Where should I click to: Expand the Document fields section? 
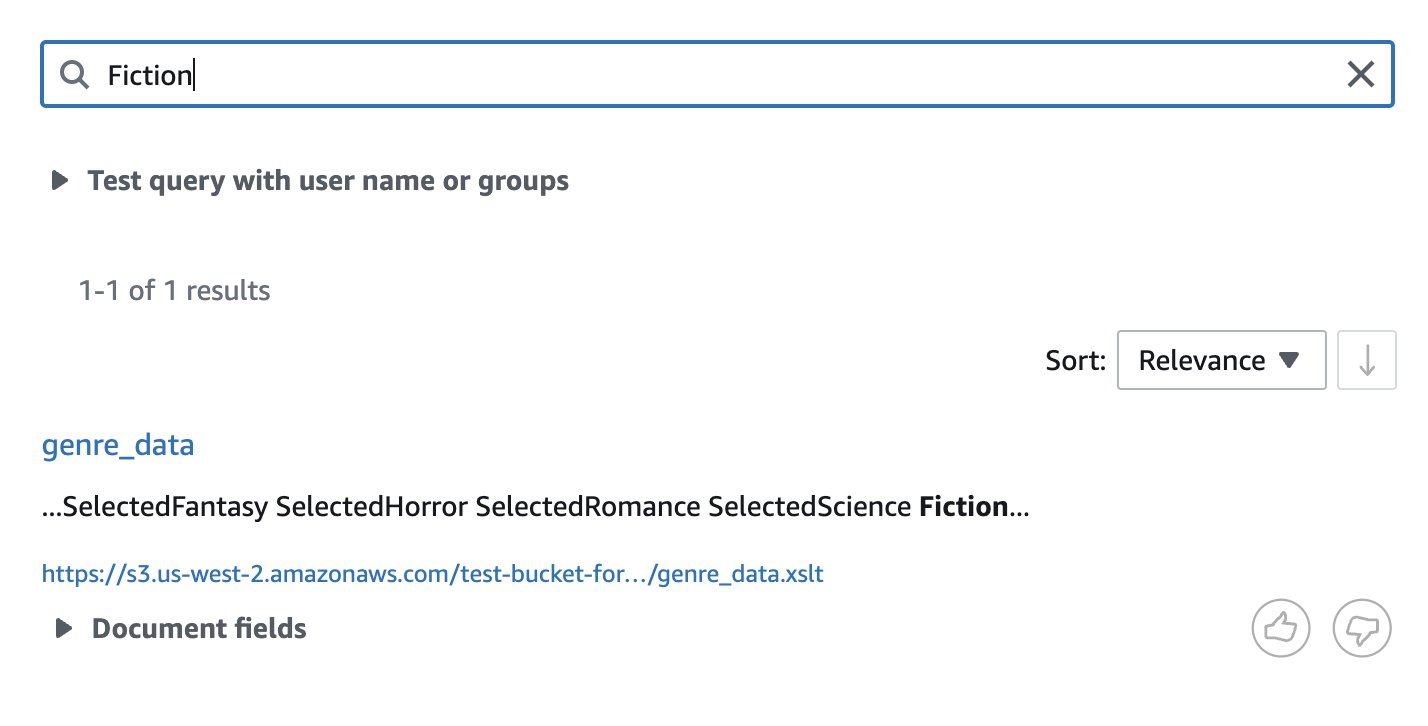180,628
